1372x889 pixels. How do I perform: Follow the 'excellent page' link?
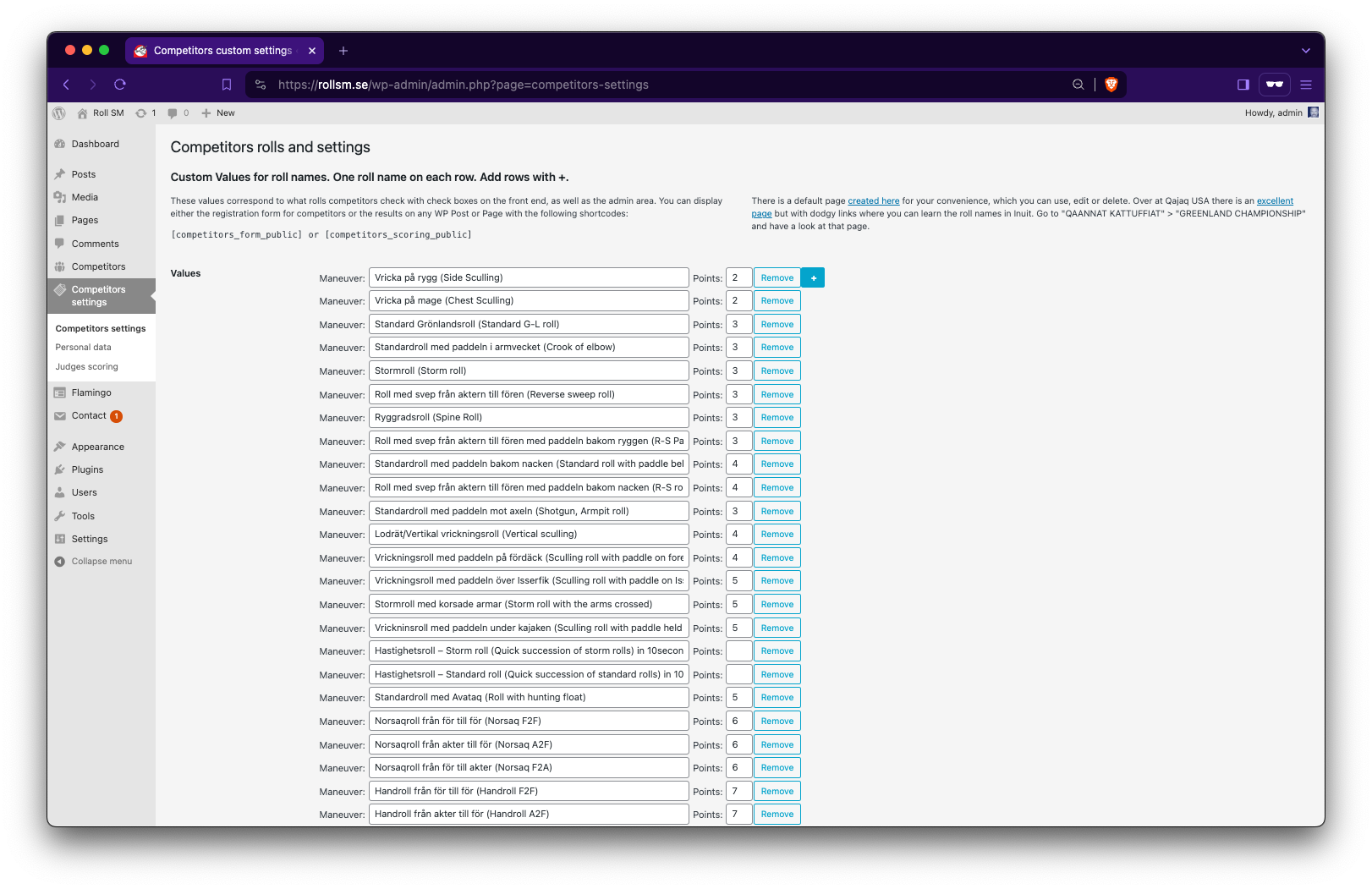pyautogui.click(x=1275, y=201)
